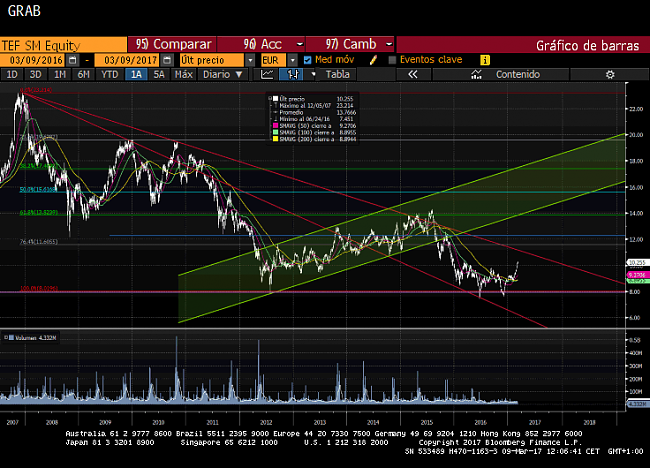Viewport: 650px width, 468px height.
Task: Select the bar chart type icon
Action: point(293,75)
